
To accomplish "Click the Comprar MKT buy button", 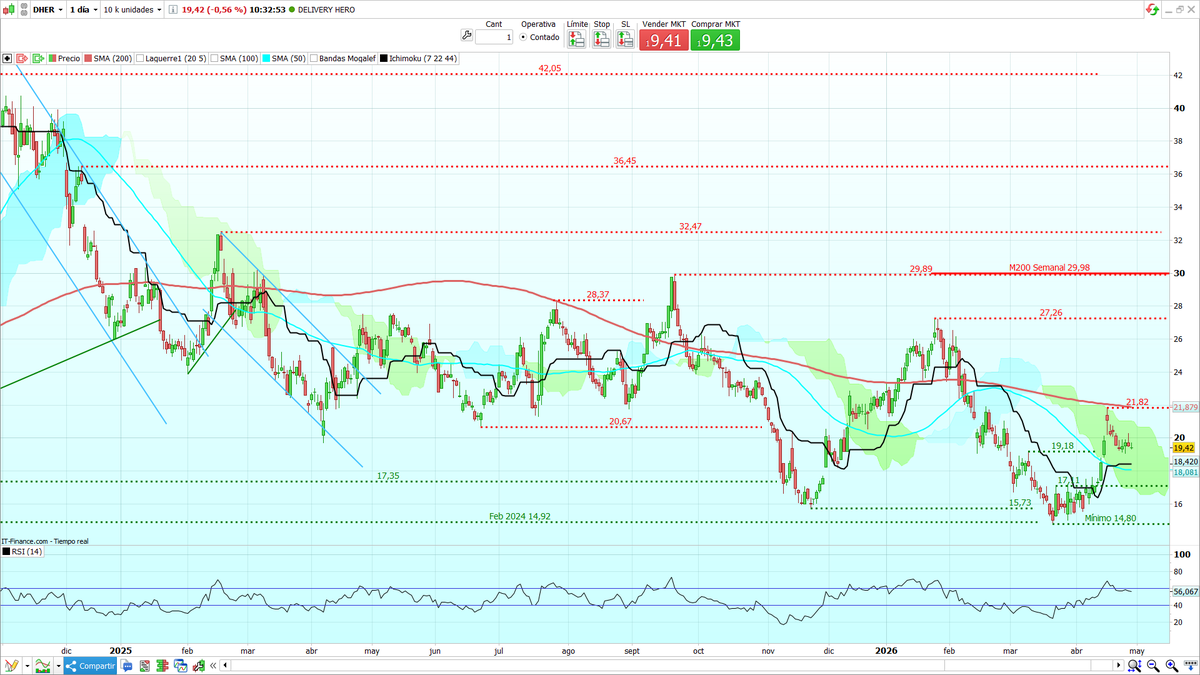I will point(715,40).
